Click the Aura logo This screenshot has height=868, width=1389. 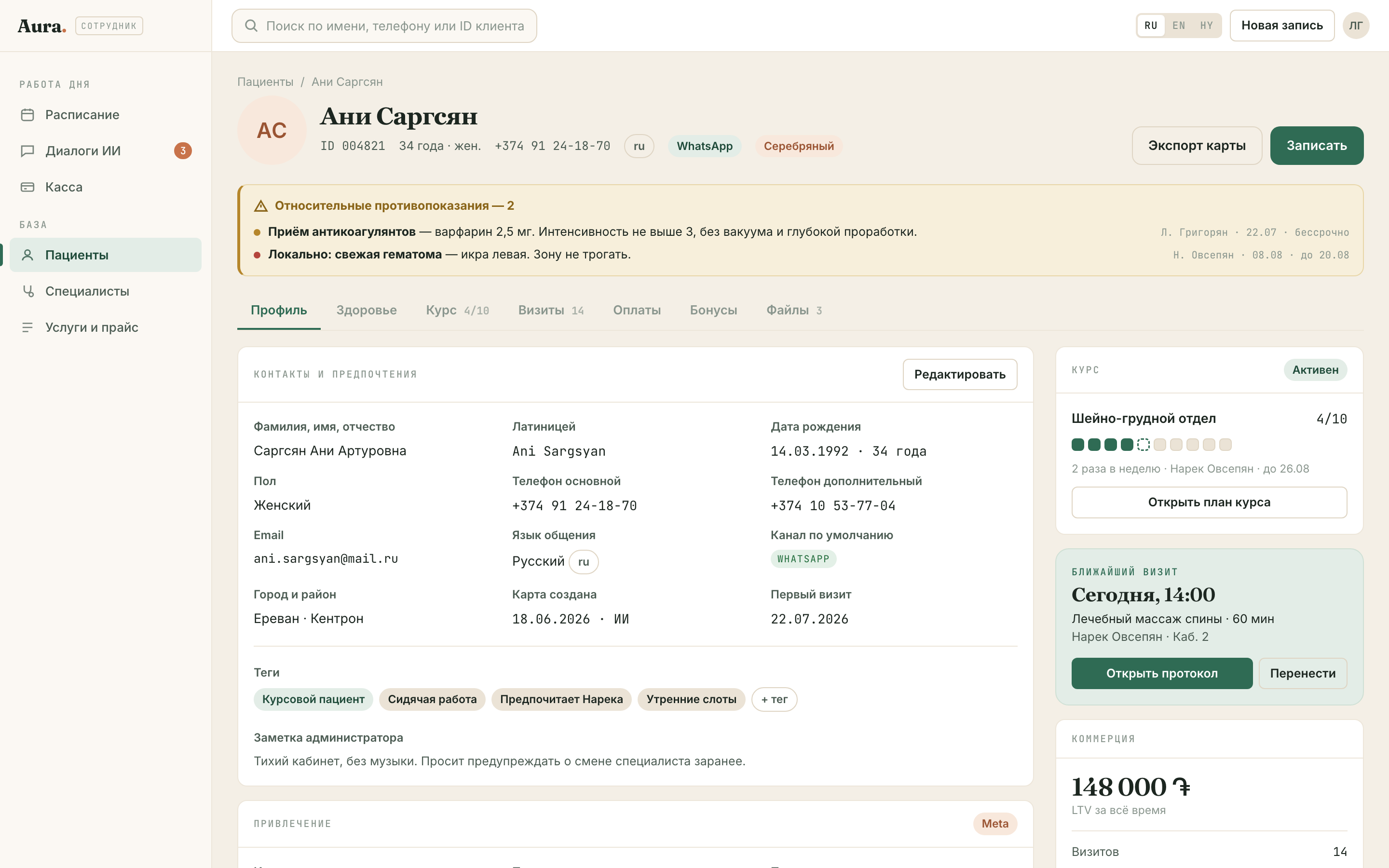tap(42, 26)
